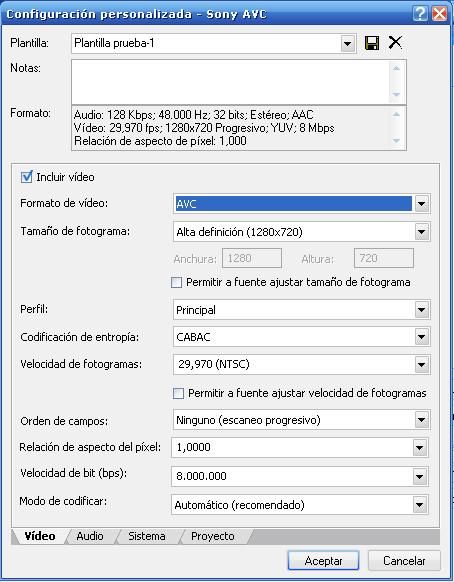
Task: Delete template using the X icon
Action: point(395,42)
